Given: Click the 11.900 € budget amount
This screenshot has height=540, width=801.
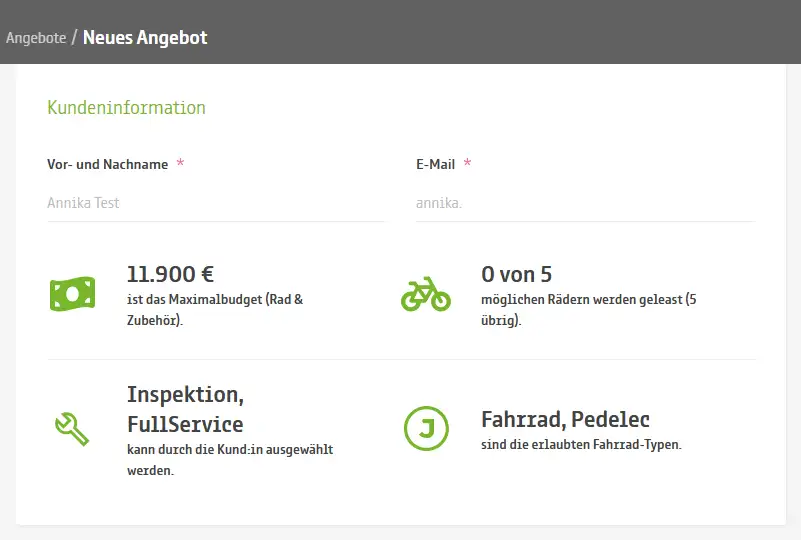Looking at the screenshot, I should coord(170,274).
